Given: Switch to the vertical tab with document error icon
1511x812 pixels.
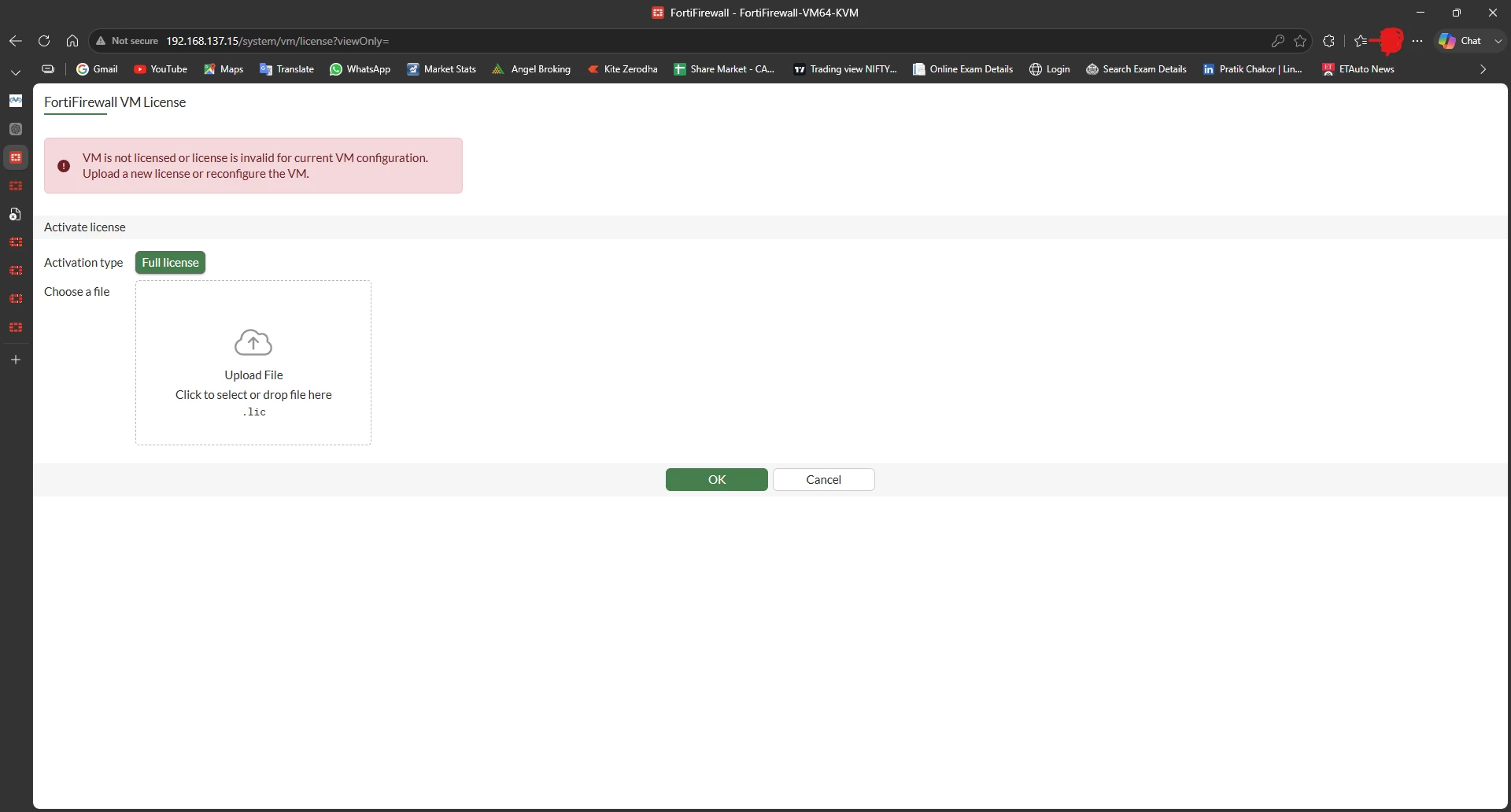Looking at the screenshot, I should [16, 214].
